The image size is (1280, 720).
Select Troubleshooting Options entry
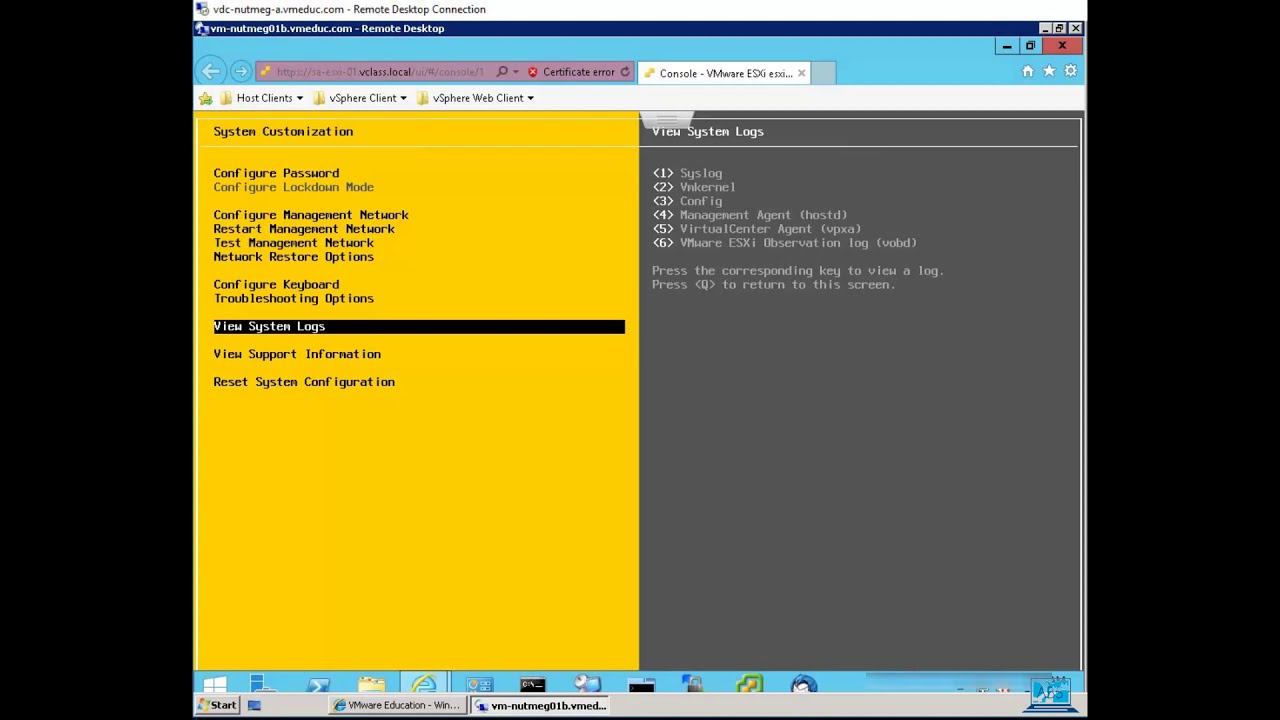click(x=293, y=299)
